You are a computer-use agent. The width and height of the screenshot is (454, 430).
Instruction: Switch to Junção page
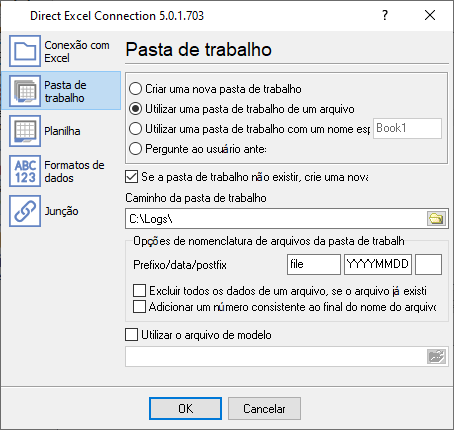pos(61,211)
